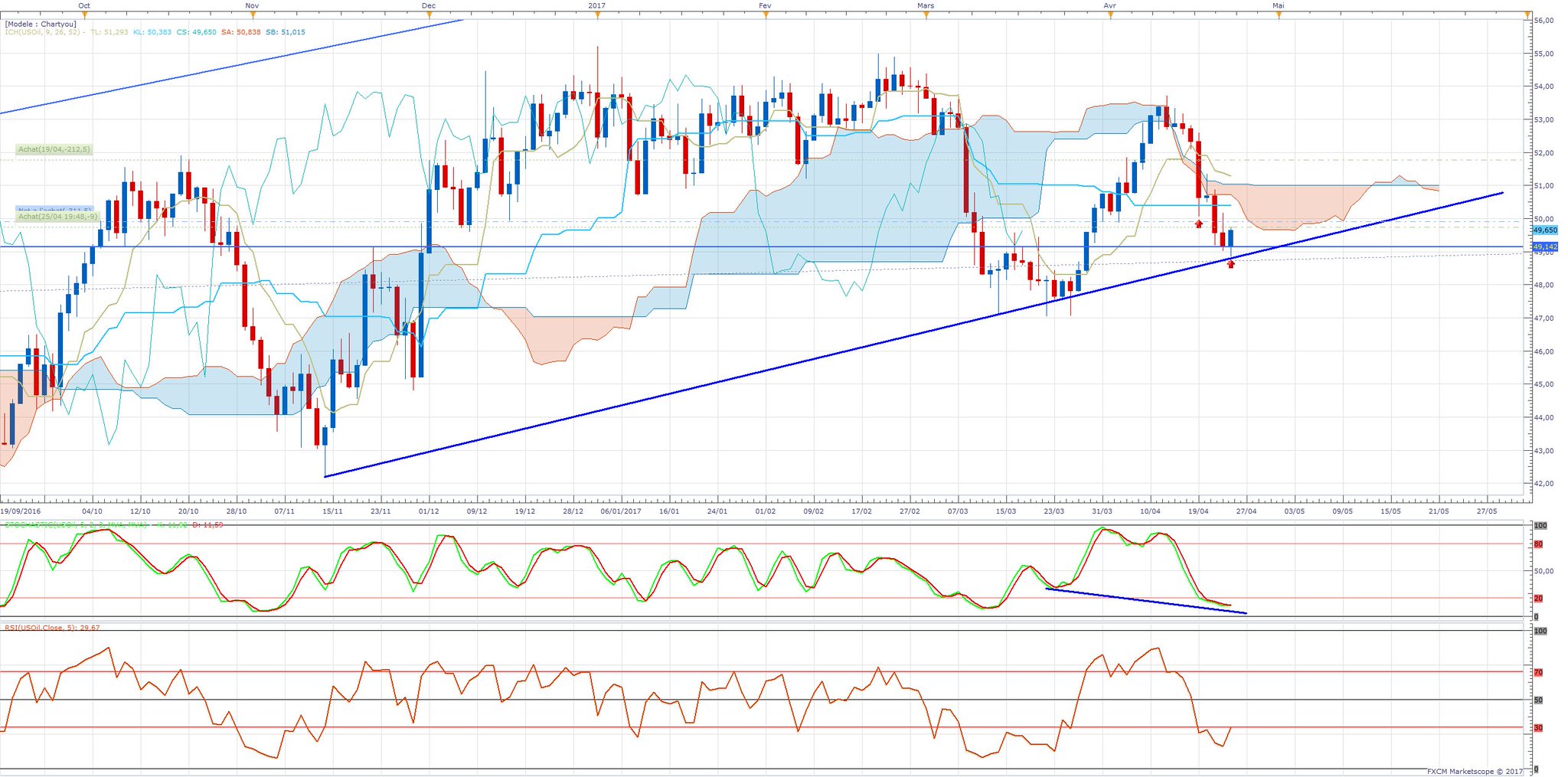Image resolution: width=1568 pixels, height=777 pixels.
Task: Click the 47,00 level on the price axis
Action: click(1544, 318)
